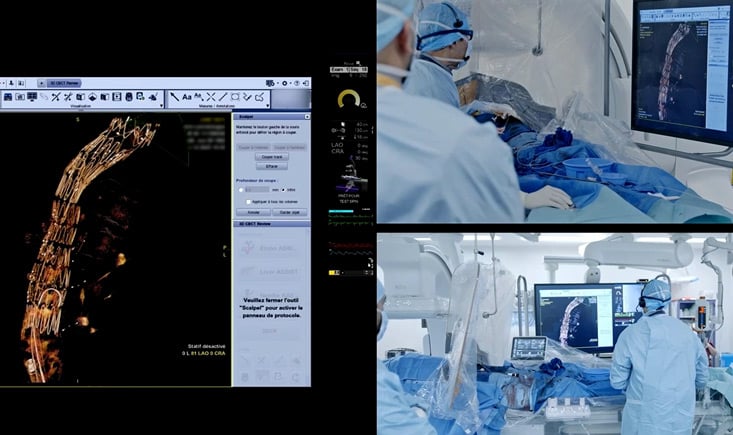Viewport: 733px width, 435px height.
Task: Check 'Appliquer à tous les volumes'
Action: click(249, 201)
